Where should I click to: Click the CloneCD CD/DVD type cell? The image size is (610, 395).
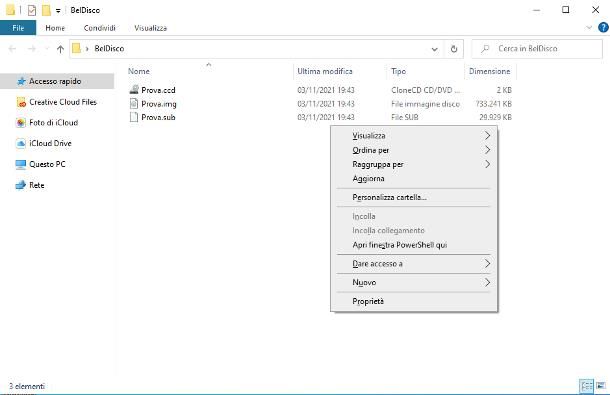point(426,90)
